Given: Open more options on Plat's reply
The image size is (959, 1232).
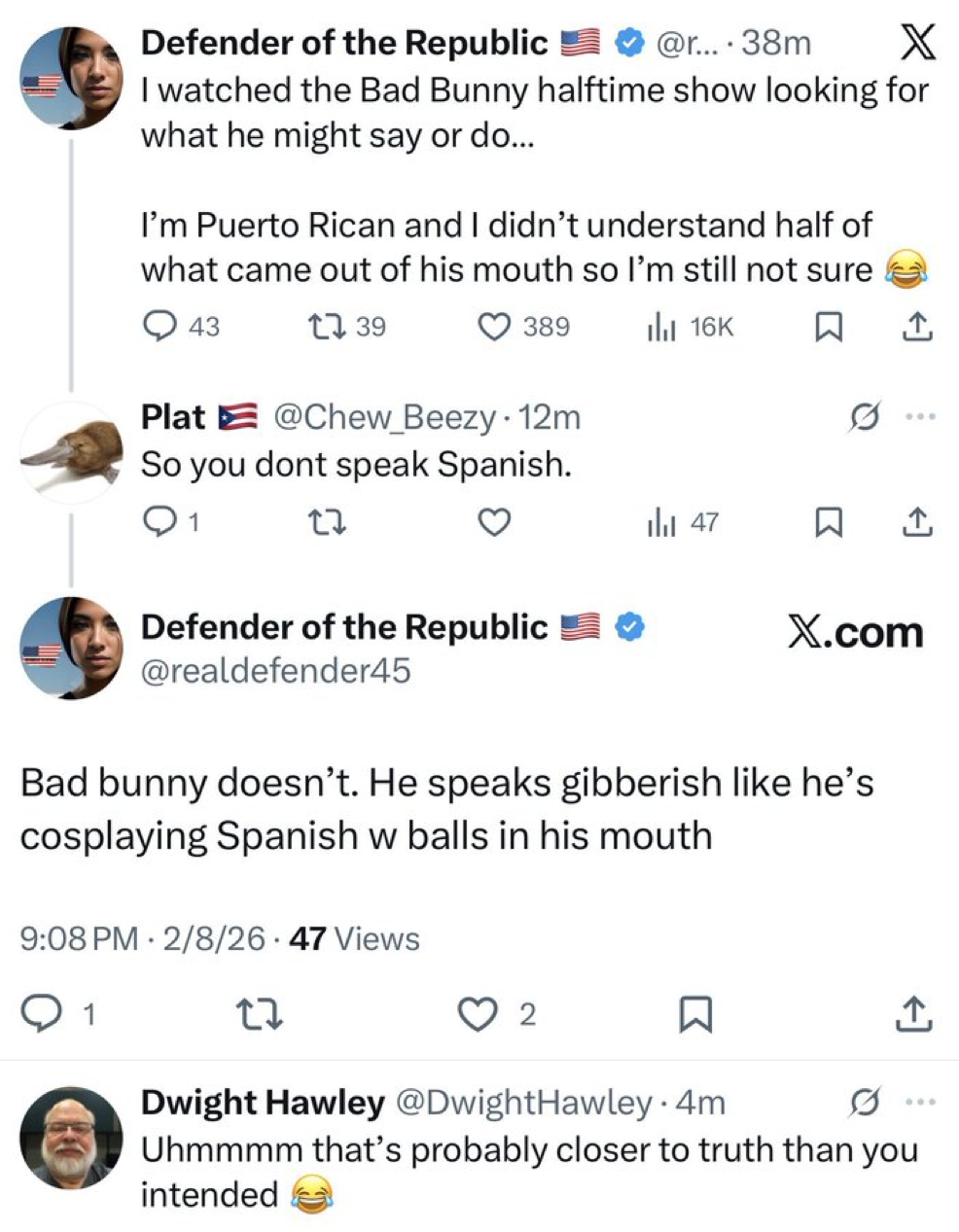Looking at the screenshot, I should coord(919,417).
